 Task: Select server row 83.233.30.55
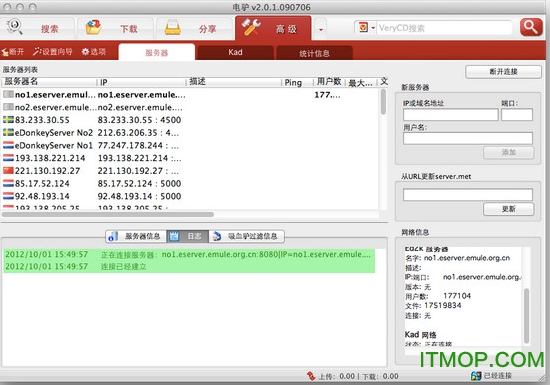click(x=189, y=120)
